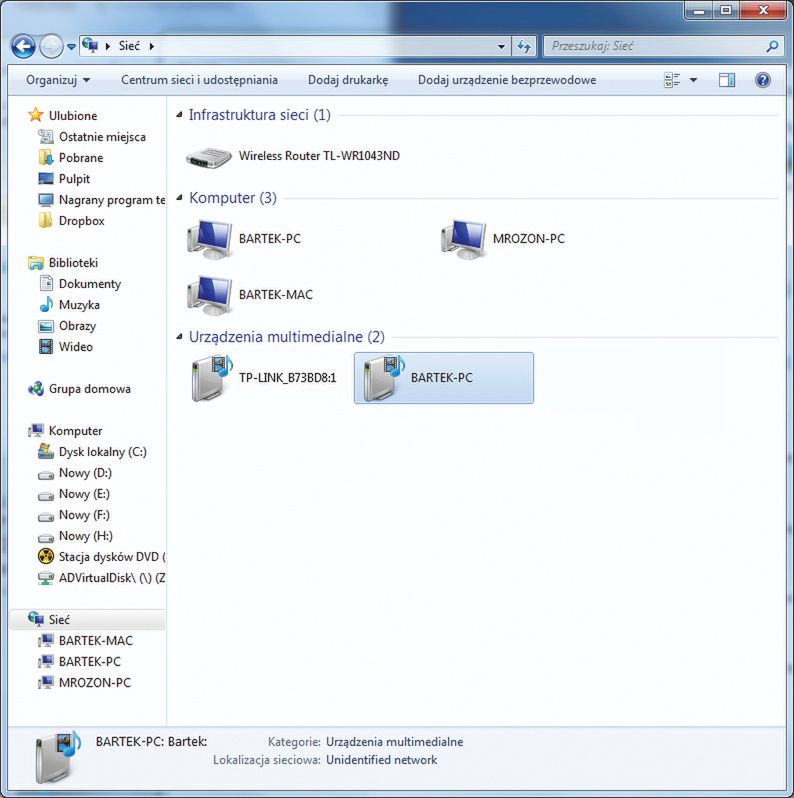This screenshot has width=794, height=798.
Task: Open the recent pages dropdown beside Forward
Action: click(71, 47)
